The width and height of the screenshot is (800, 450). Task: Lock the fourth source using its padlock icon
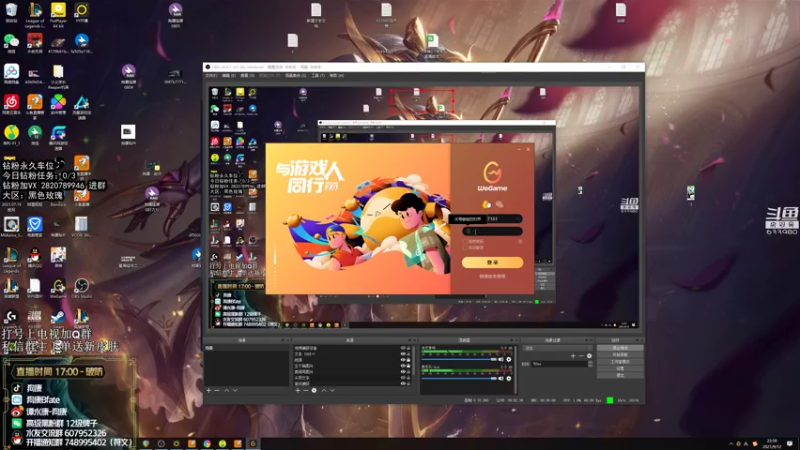point(409,366)
